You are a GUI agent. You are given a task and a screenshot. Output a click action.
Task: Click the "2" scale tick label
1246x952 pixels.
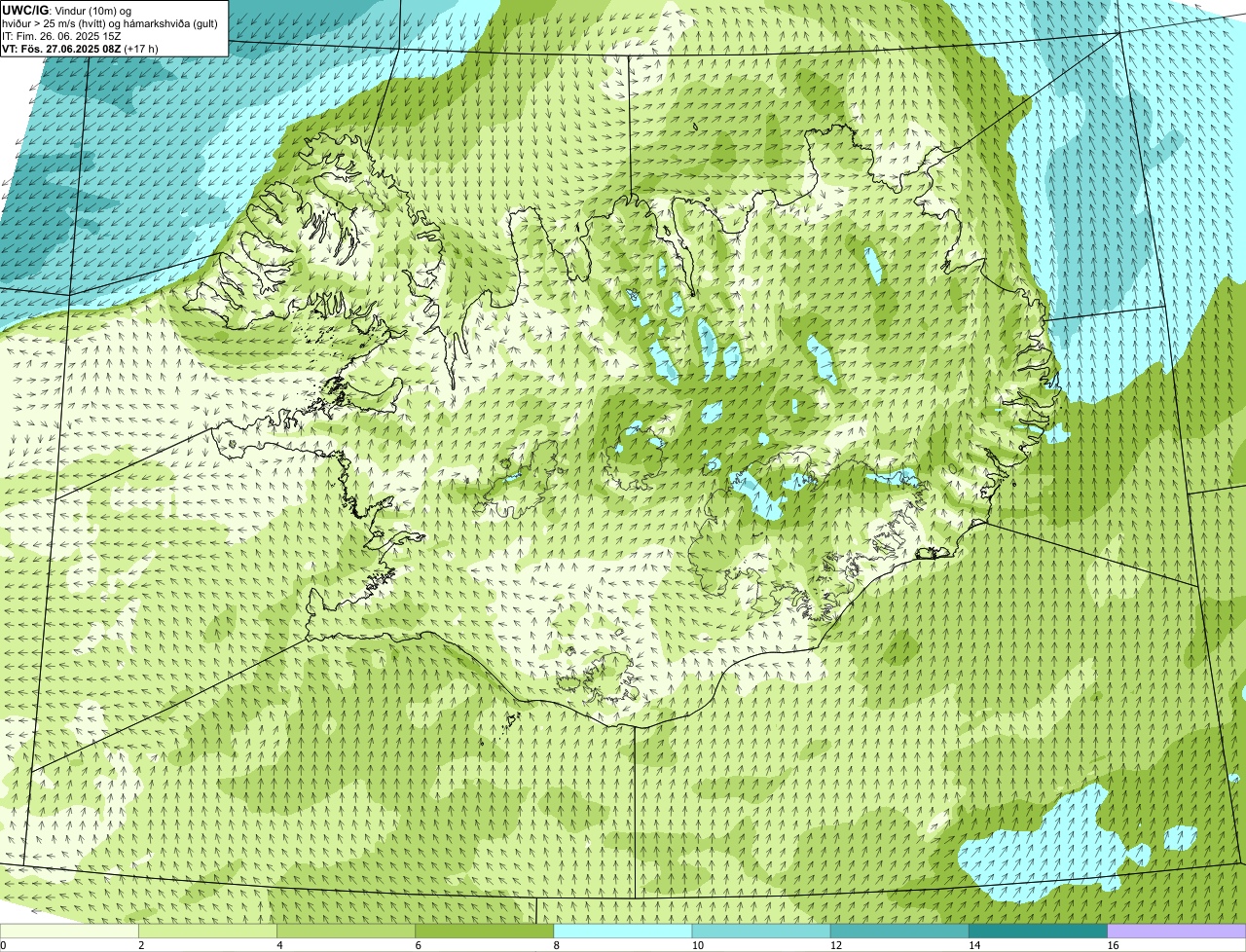pyautogui.click(x=141, y=945)
